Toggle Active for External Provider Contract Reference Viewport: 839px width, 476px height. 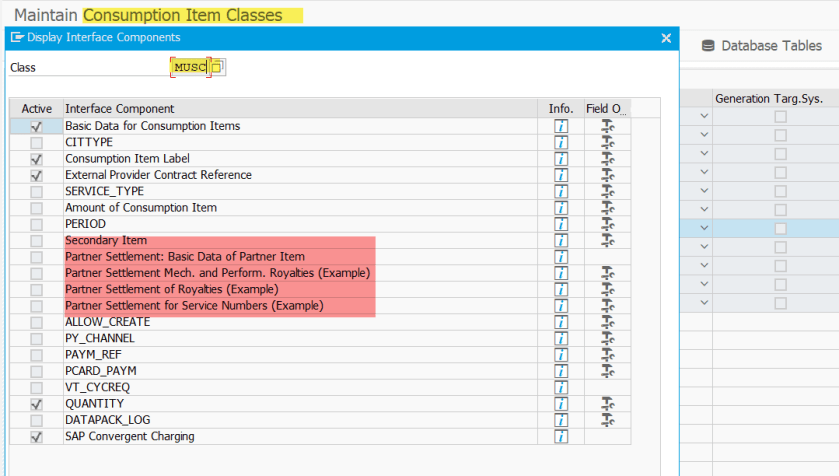click(x=36, y=175)
